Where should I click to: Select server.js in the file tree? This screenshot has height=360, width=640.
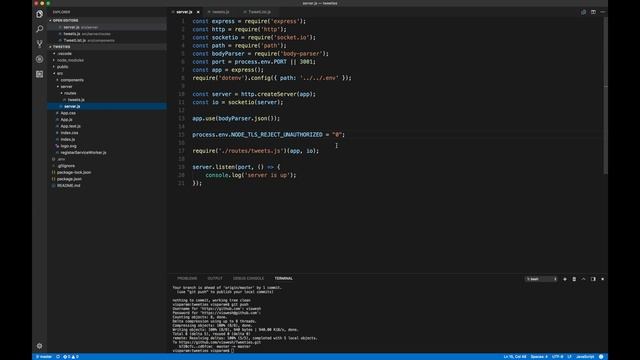107,107
